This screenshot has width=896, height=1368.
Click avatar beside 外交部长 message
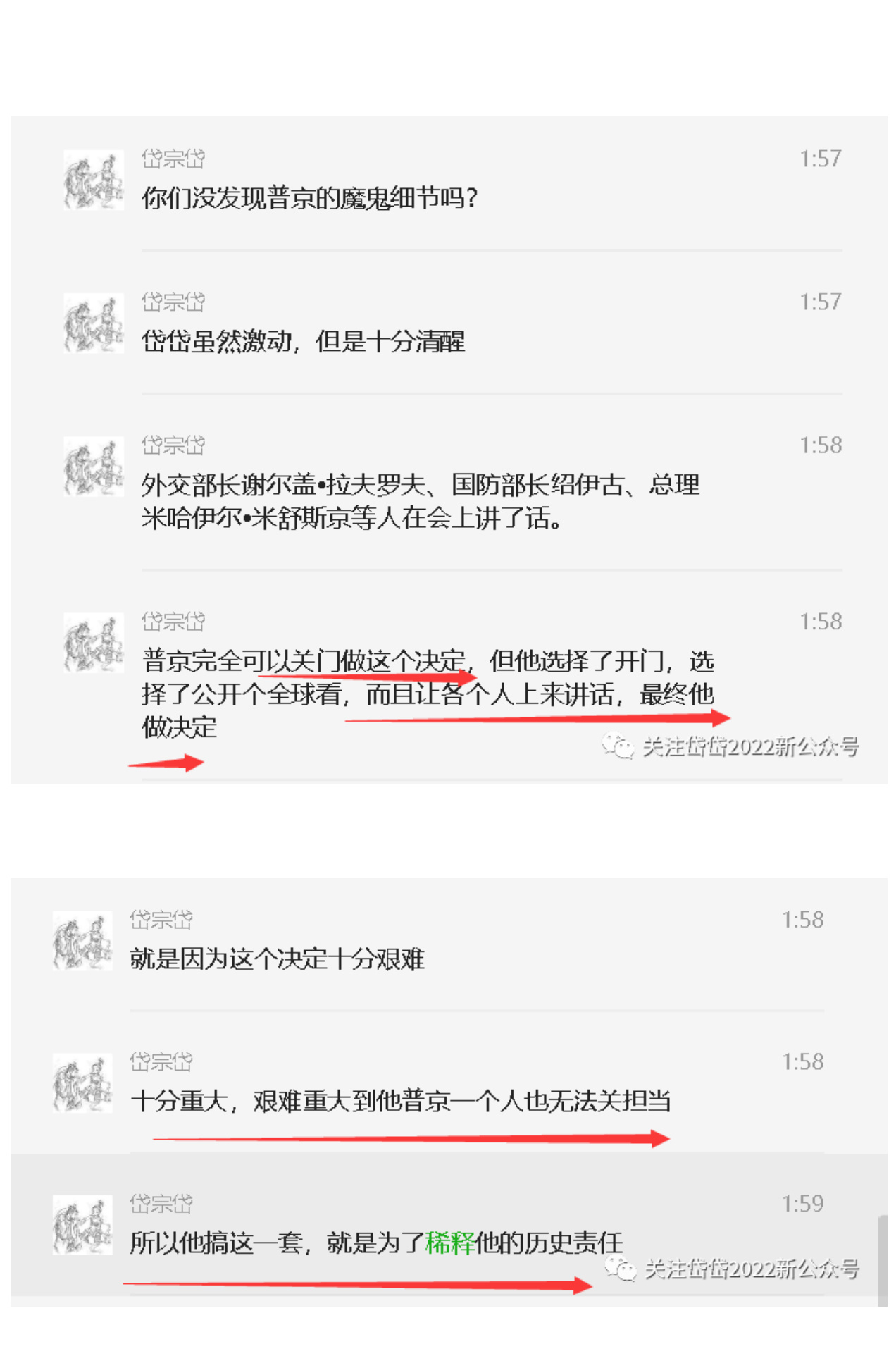pyautogui.click(x=94, y=466)
